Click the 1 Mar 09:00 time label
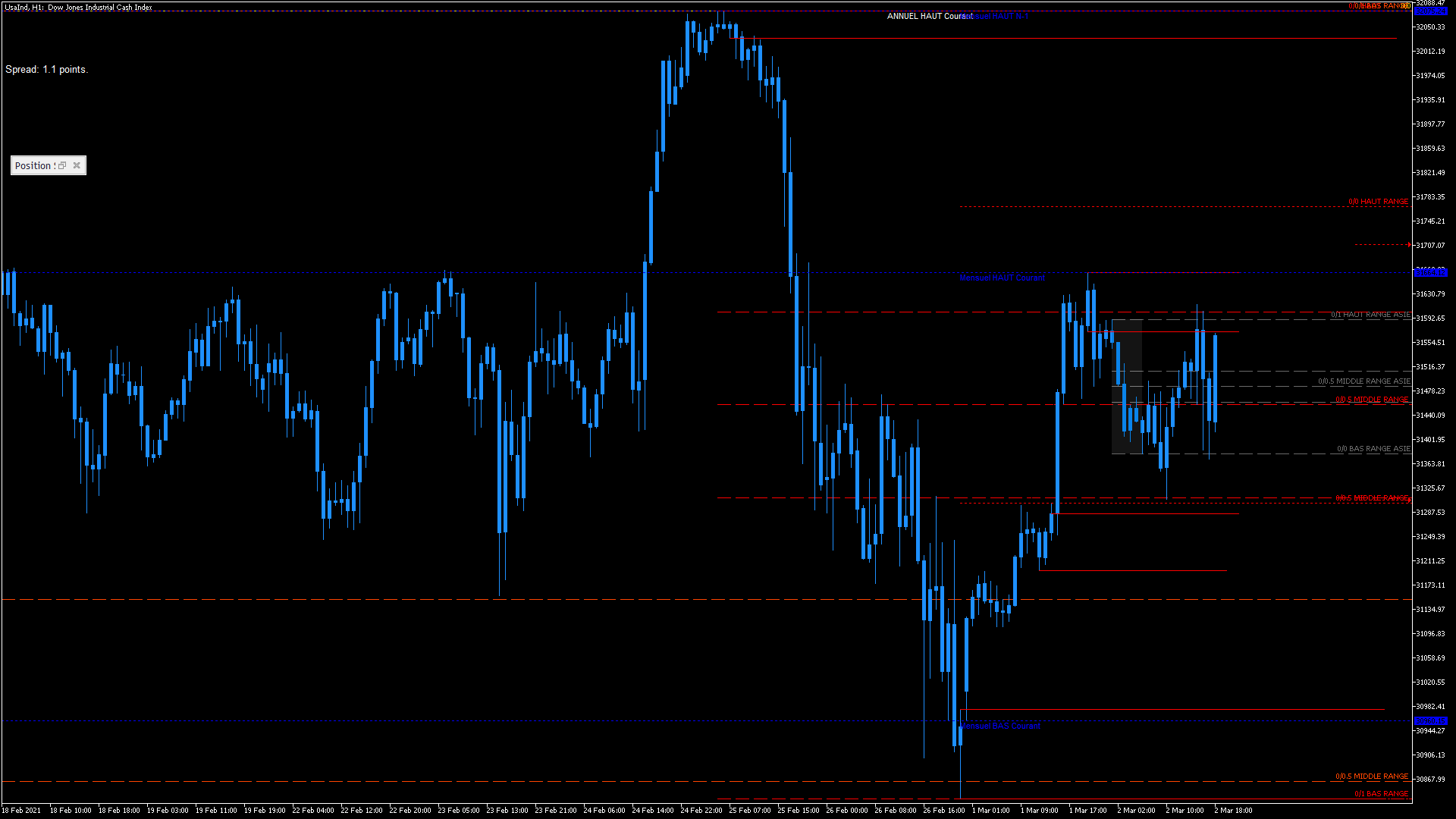 tap(1039, 810)
